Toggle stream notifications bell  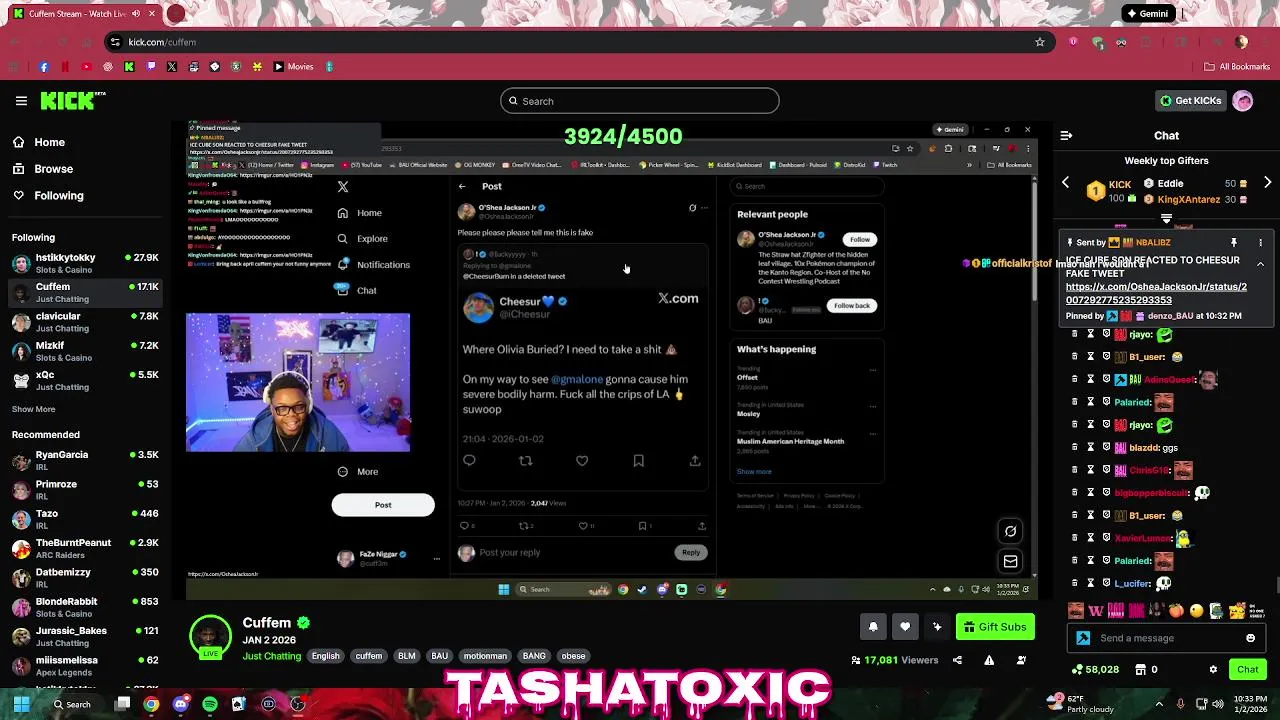[x=873, y=627]
